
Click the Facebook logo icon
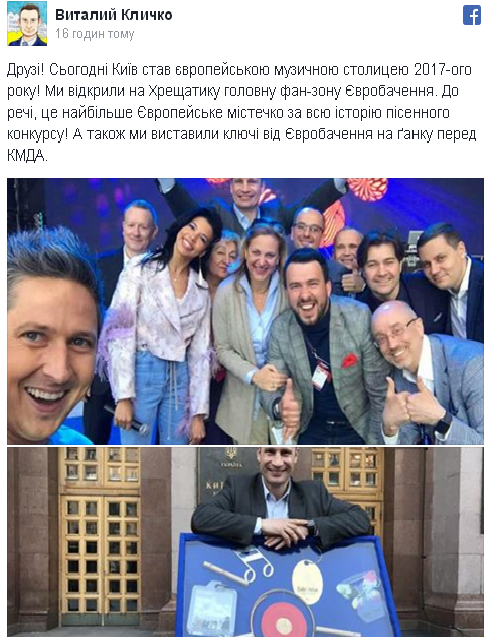[472, 15]
